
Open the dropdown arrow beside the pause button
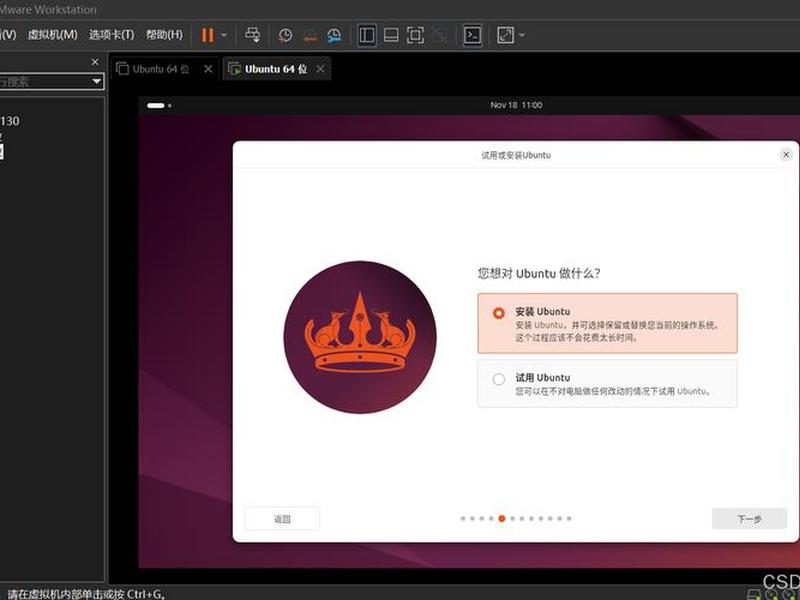(x=223, y=35)
